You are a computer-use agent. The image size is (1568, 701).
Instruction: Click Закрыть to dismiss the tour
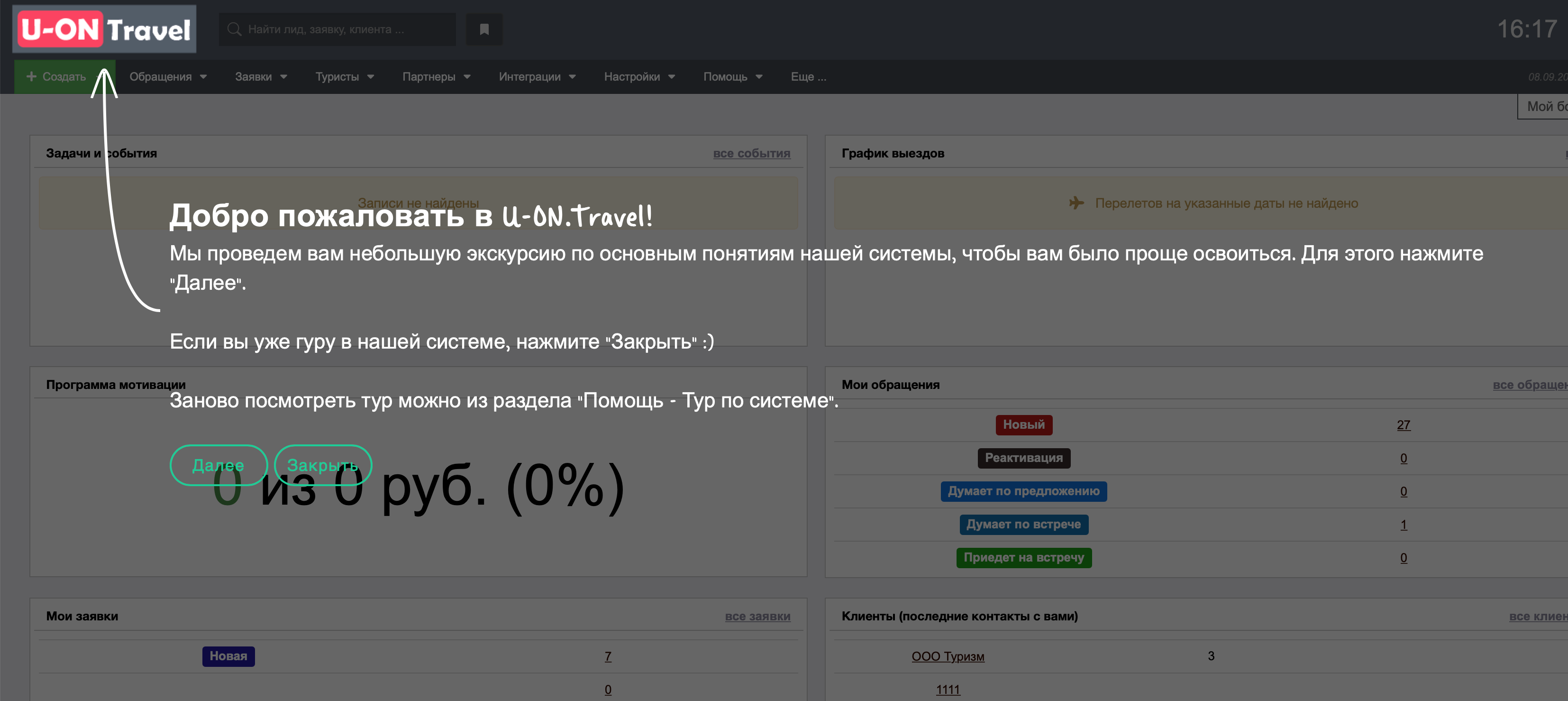click(x=323, y=465)
